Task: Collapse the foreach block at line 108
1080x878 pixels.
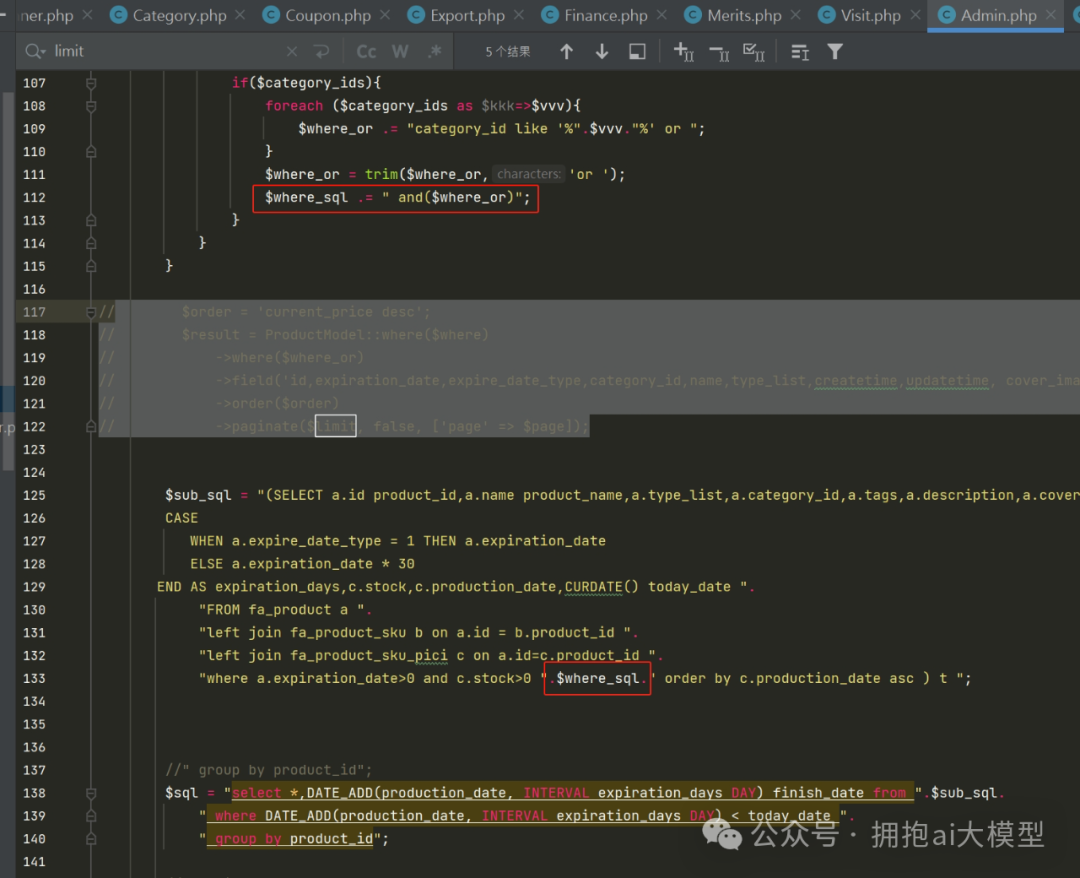Action: point(91,106)
